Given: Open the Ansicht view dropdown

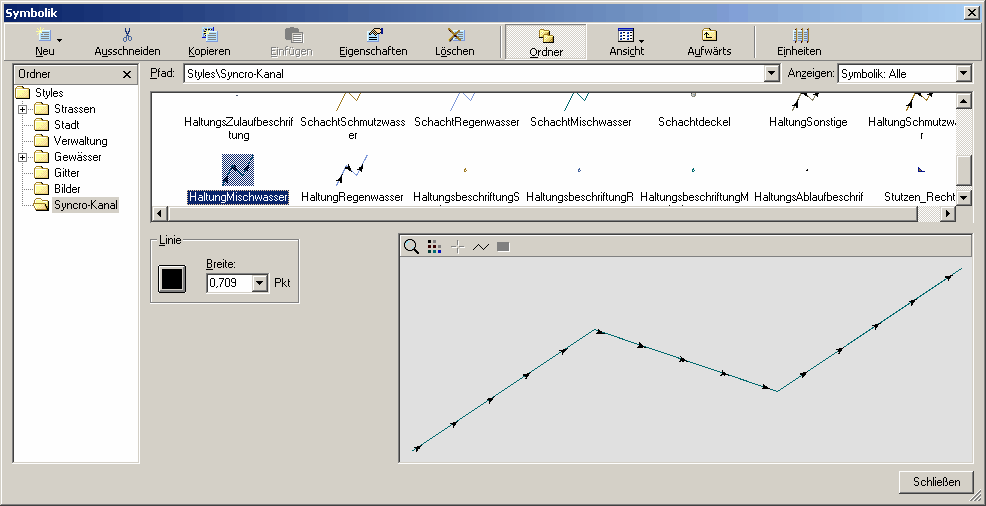Looking at the screenshot, I should 627,41.
